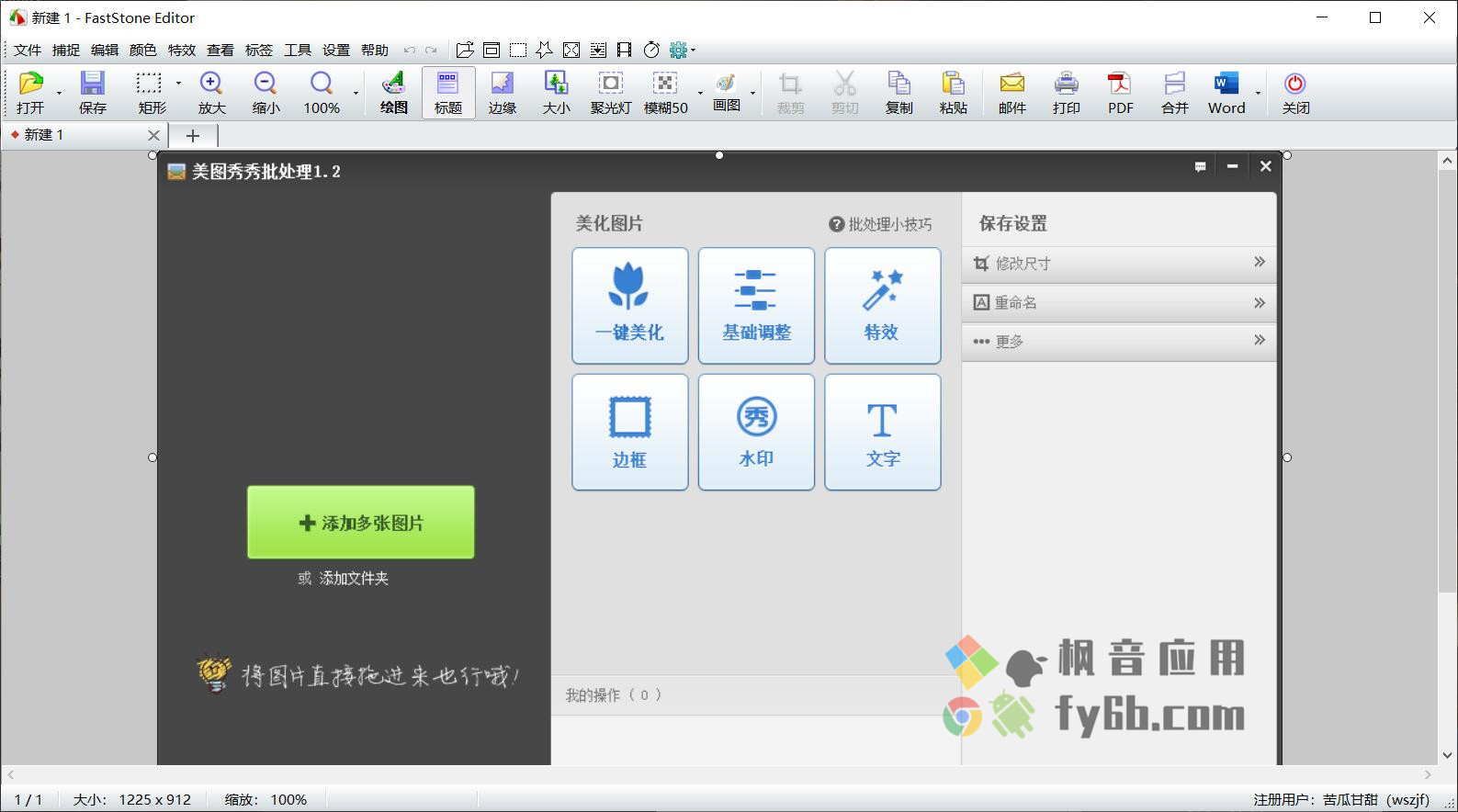Screen dimensions: 1458x812
Task: Click the 打印 print icon
Action: [x=1066, y=92]
